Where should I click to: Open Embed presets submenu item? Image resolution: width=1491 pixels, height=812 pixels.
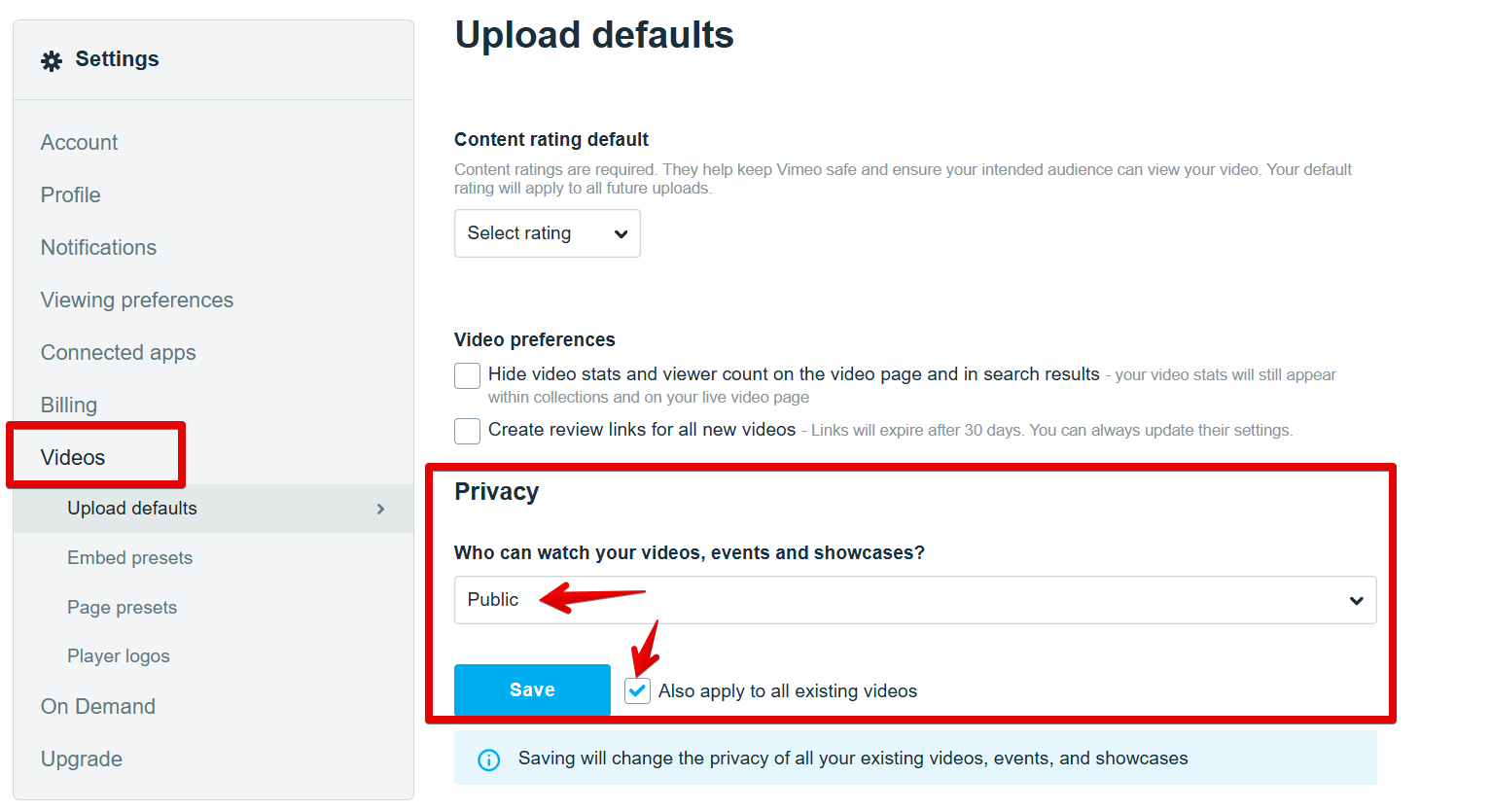[129, 558]
